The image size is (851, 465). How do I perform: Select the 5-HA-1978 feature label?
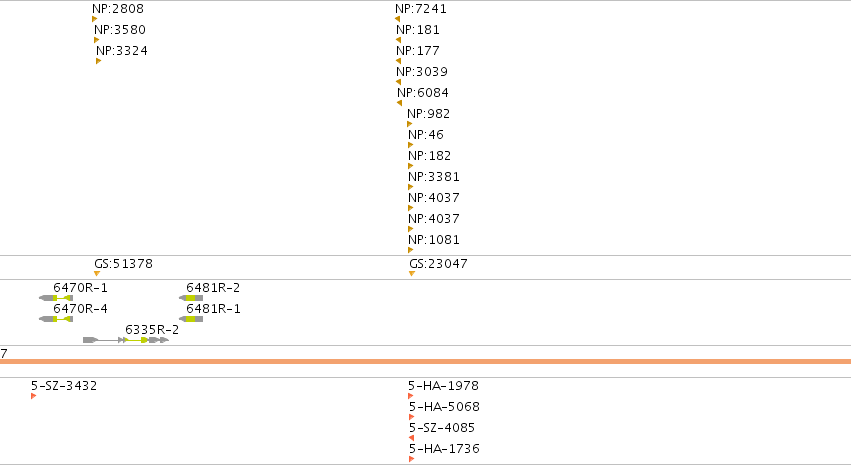(x=443, y=386)
